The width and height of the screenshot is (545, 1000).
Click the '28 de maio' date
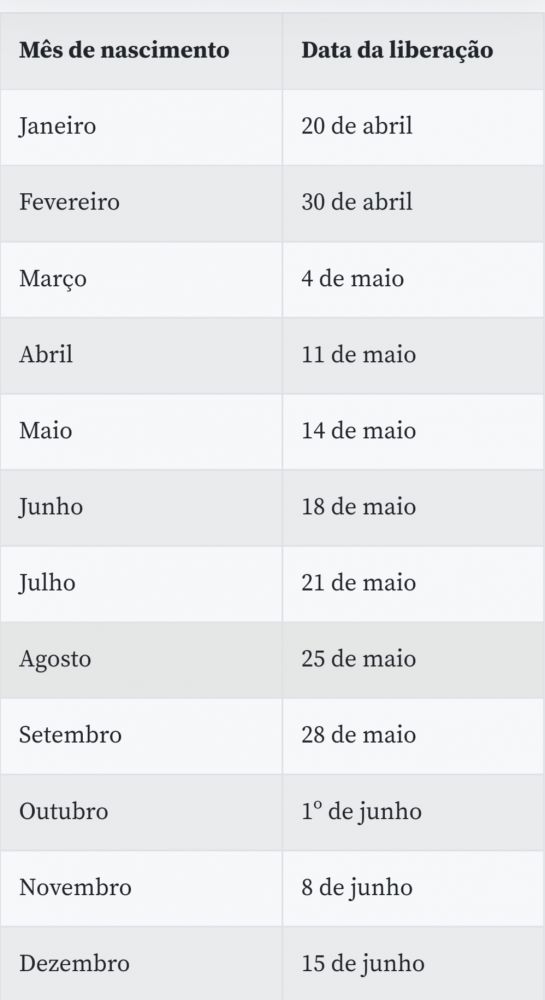click(359, 735)
